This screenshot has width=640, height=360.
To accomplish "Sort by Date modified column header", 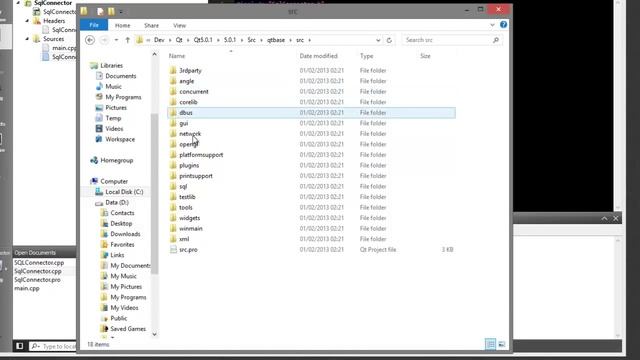I will (x=318, y=56).
